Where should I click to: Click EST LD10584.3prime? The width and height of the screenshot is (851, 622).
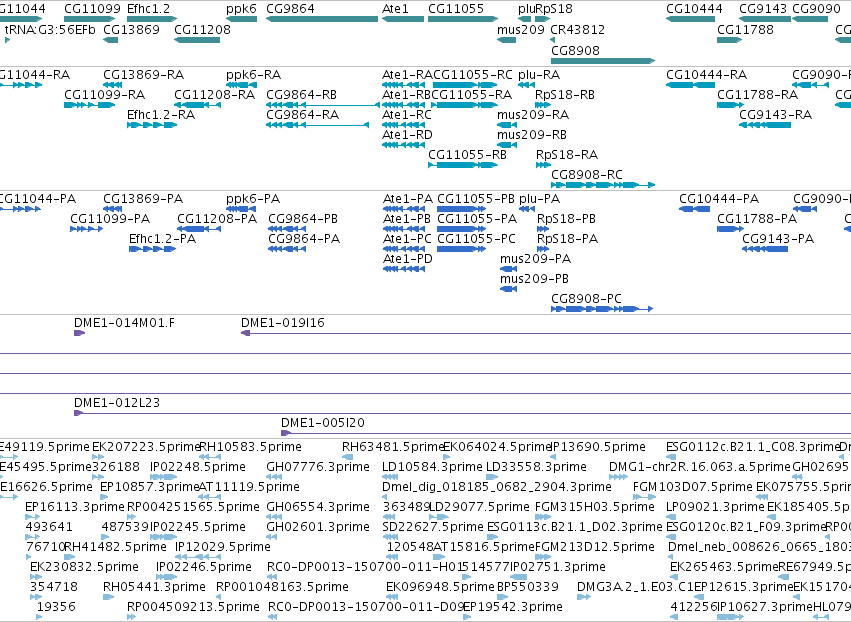[390, 477]
